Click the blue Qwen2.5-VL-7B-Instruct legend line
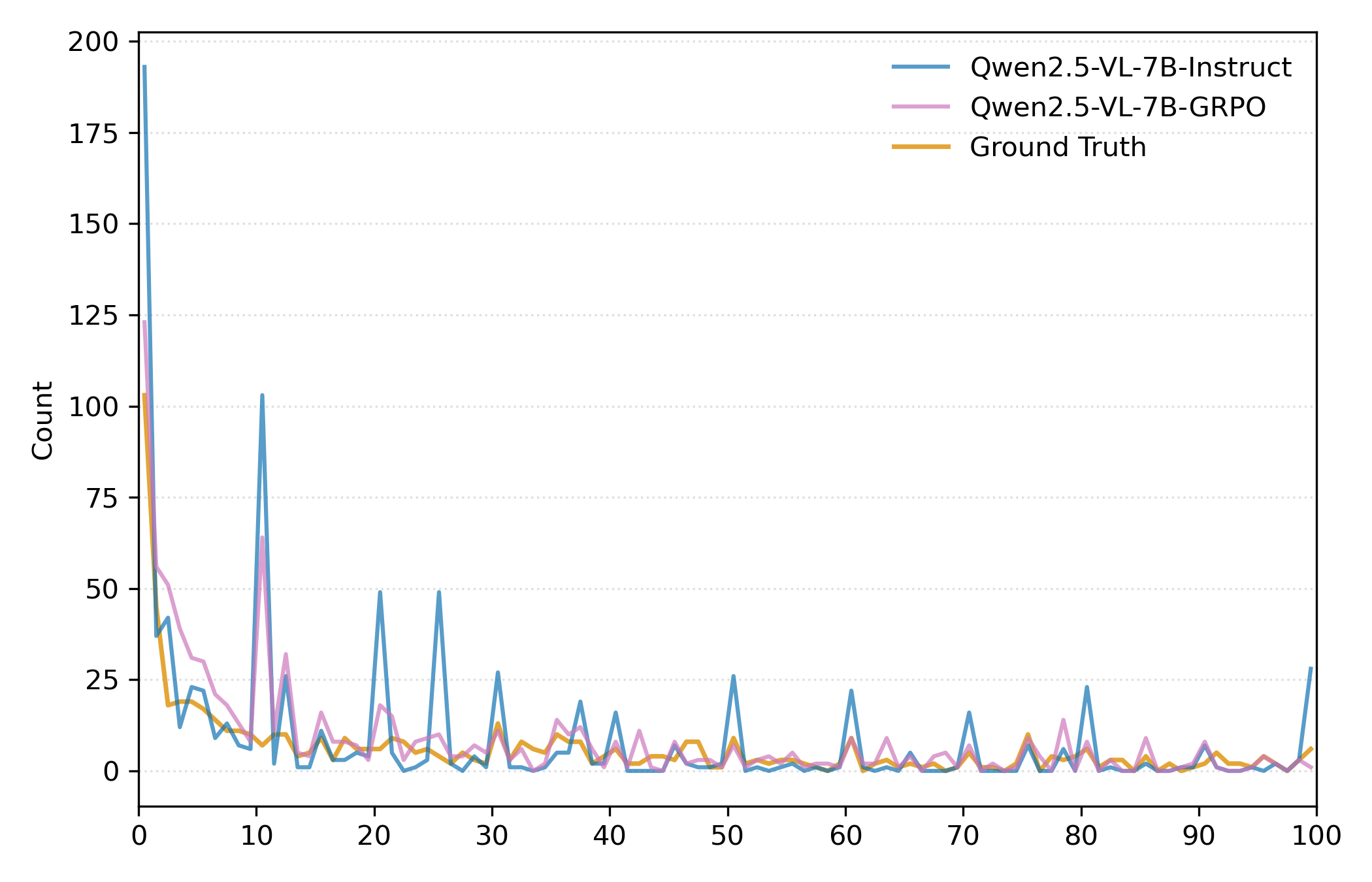The image size is (1372, 882). 921,67
